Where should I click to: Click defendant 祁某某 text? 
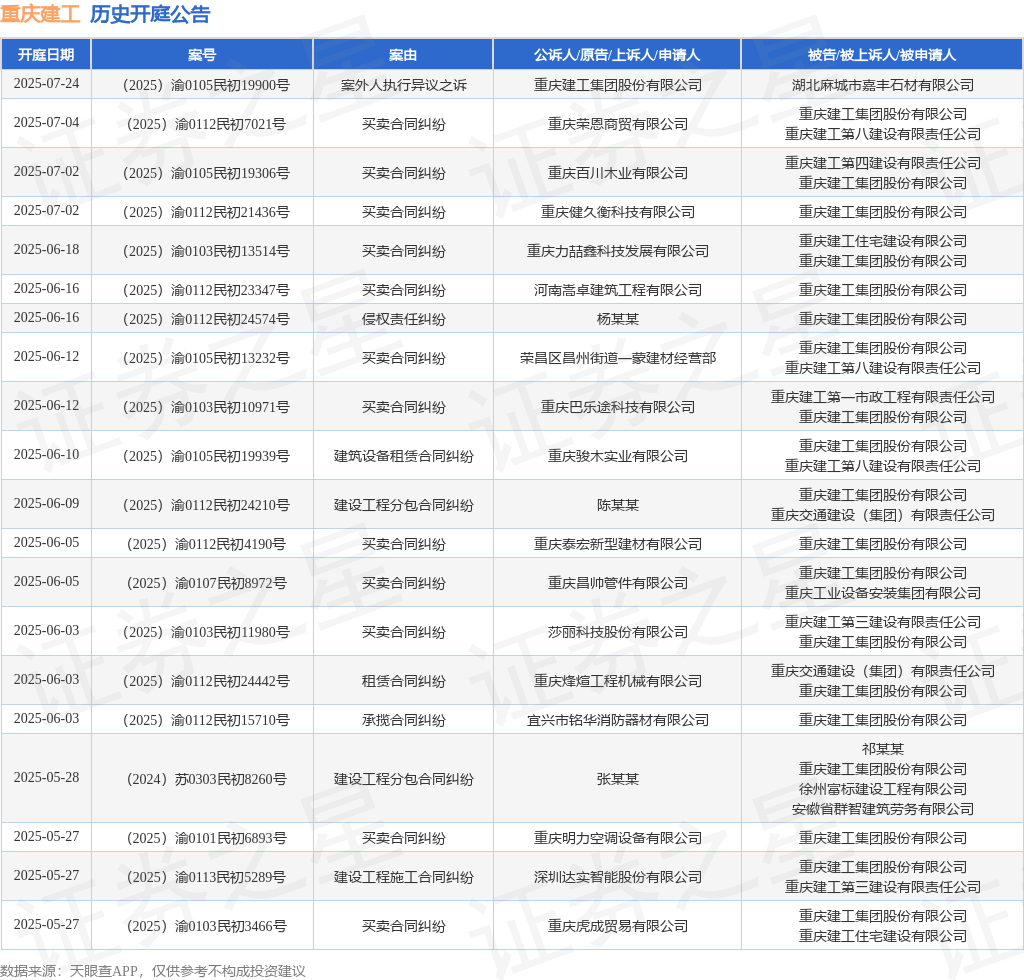coord(883,750)
